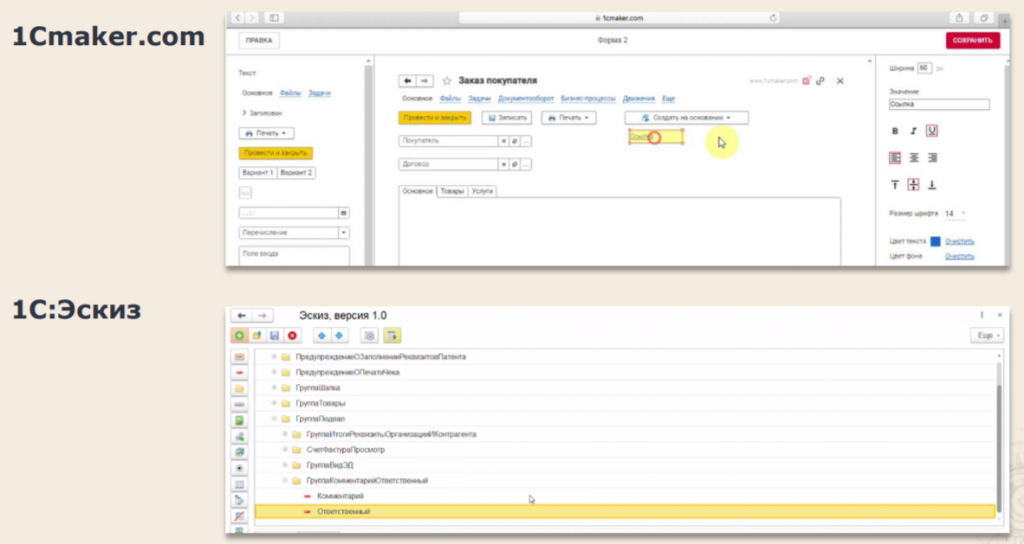
Task: Toggle underline formatting in properties panel
Action: point(932,131)
